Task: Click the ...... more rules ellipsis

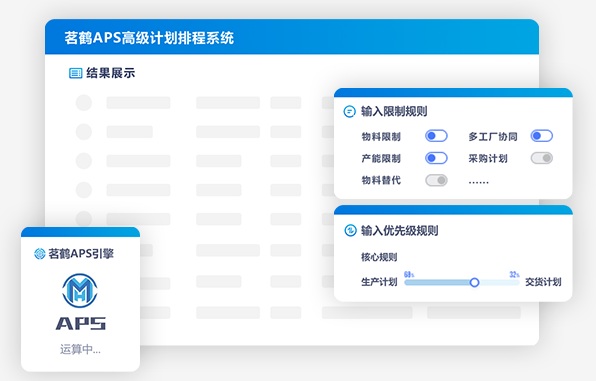Action: (479, 183)
